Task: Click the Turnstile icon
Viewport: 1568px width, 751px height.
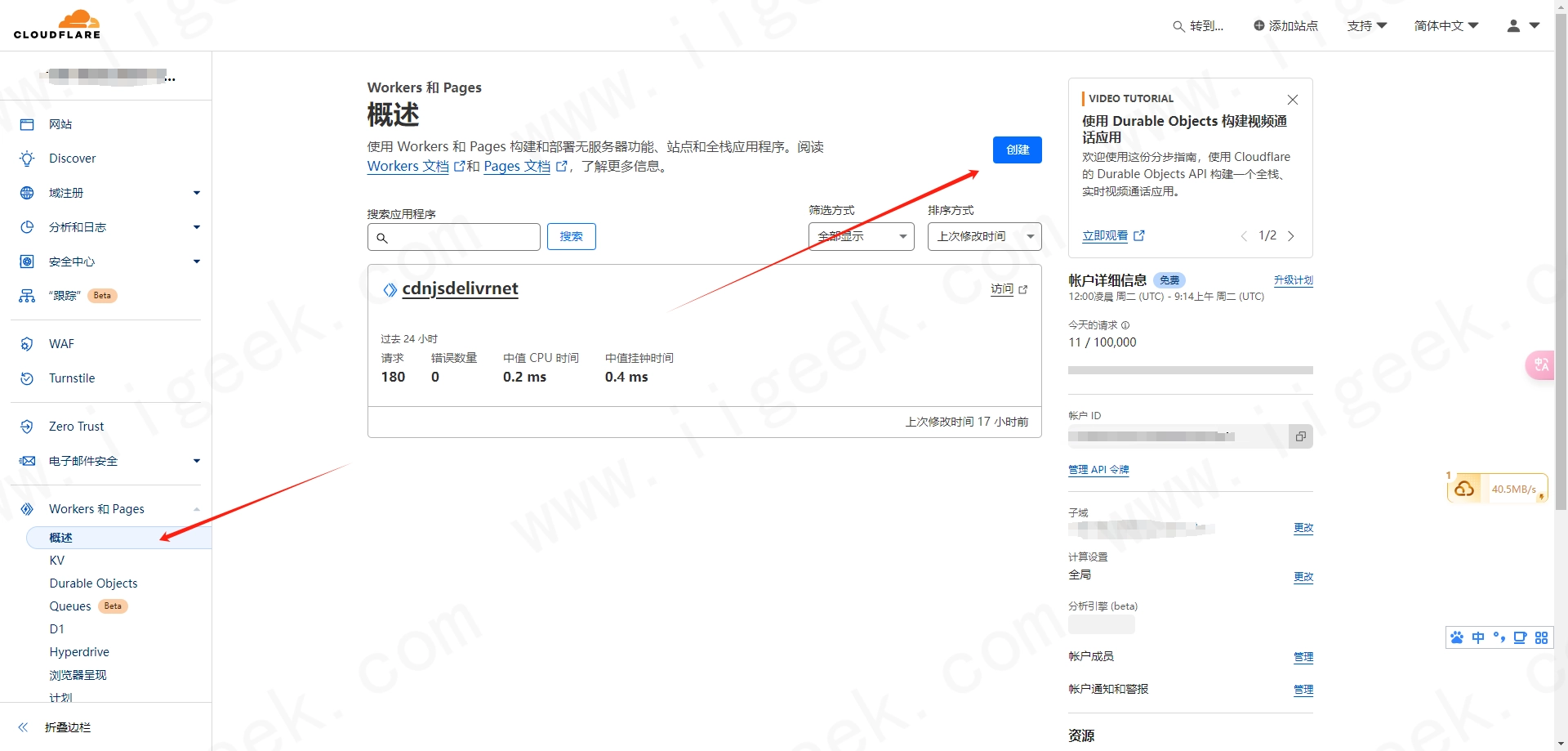Action: click(x=27, y=378)
